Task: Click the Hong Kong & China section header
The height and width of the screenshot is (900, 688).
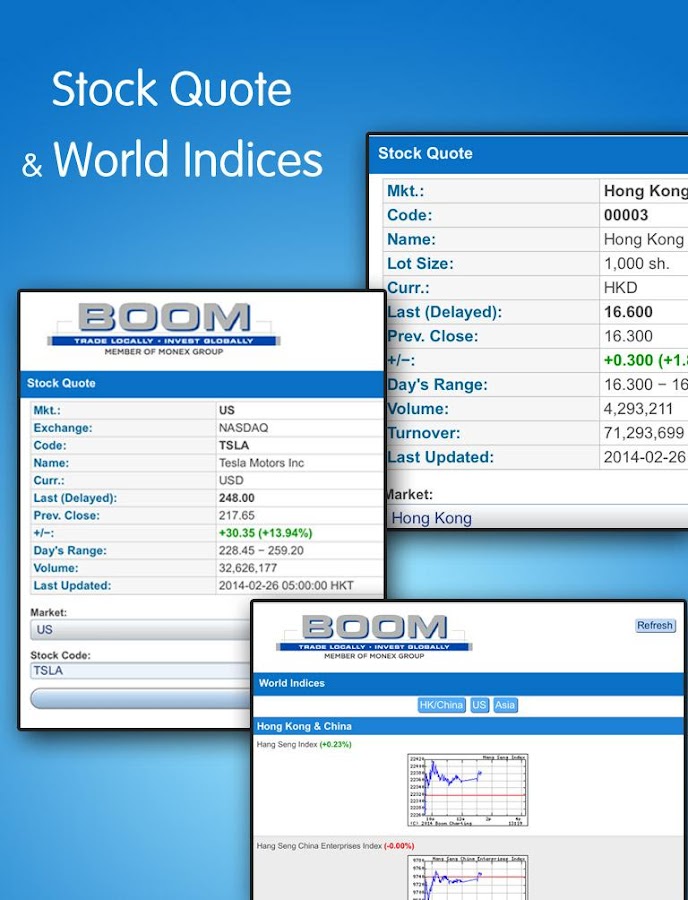Action: (304, 726)
